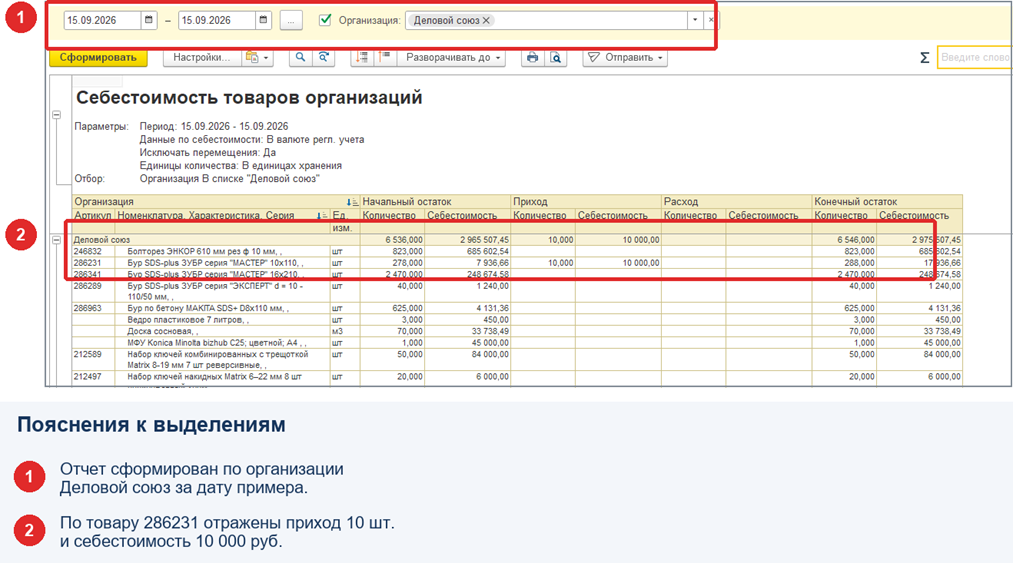Open the Настройки... button
This screenshot has width=1013, height=563.
(202, 58)
